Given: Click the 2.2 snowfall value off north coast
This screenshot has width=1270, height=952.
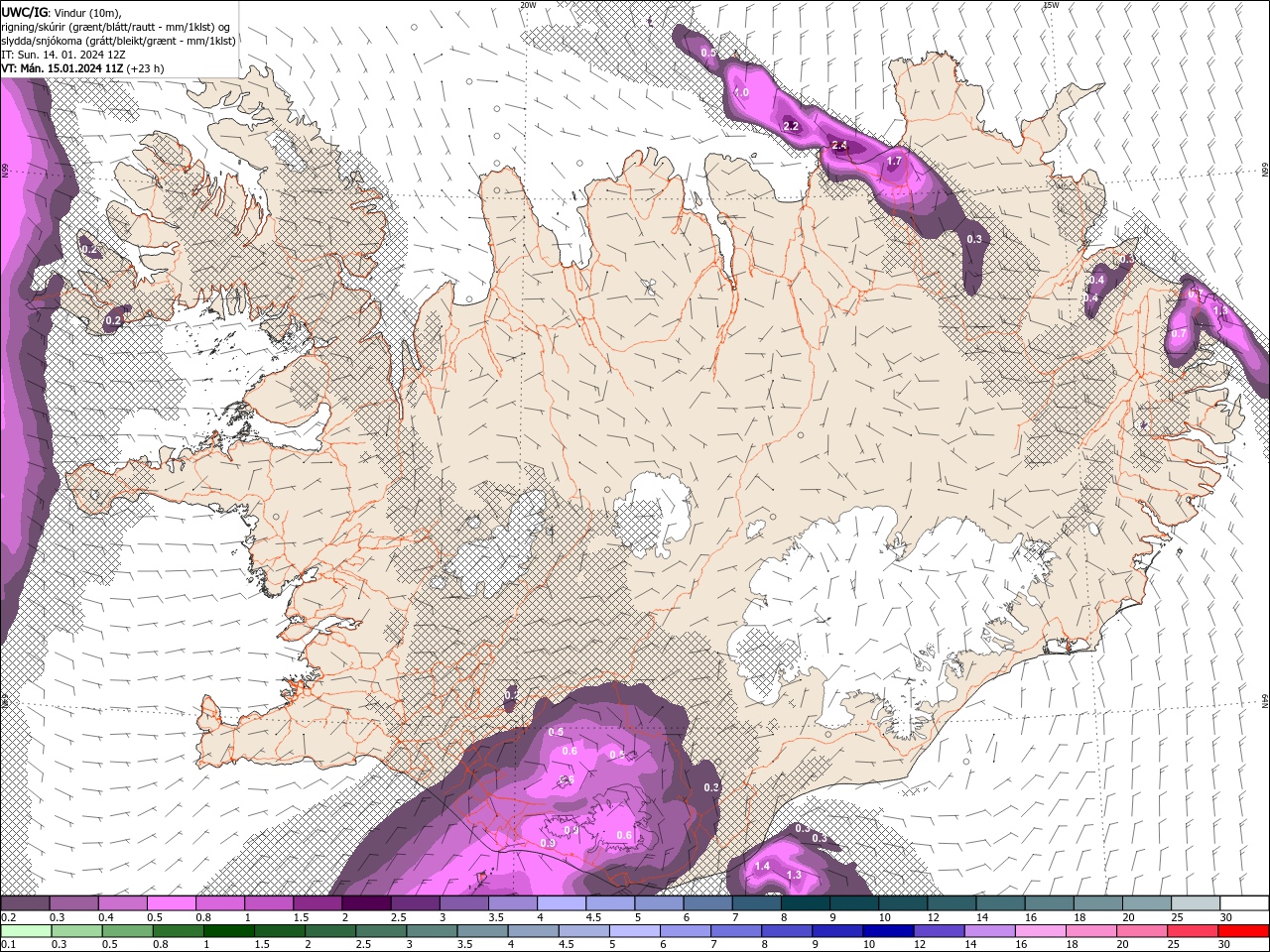Looking at the screenshot, I should [x=791, y=127].
